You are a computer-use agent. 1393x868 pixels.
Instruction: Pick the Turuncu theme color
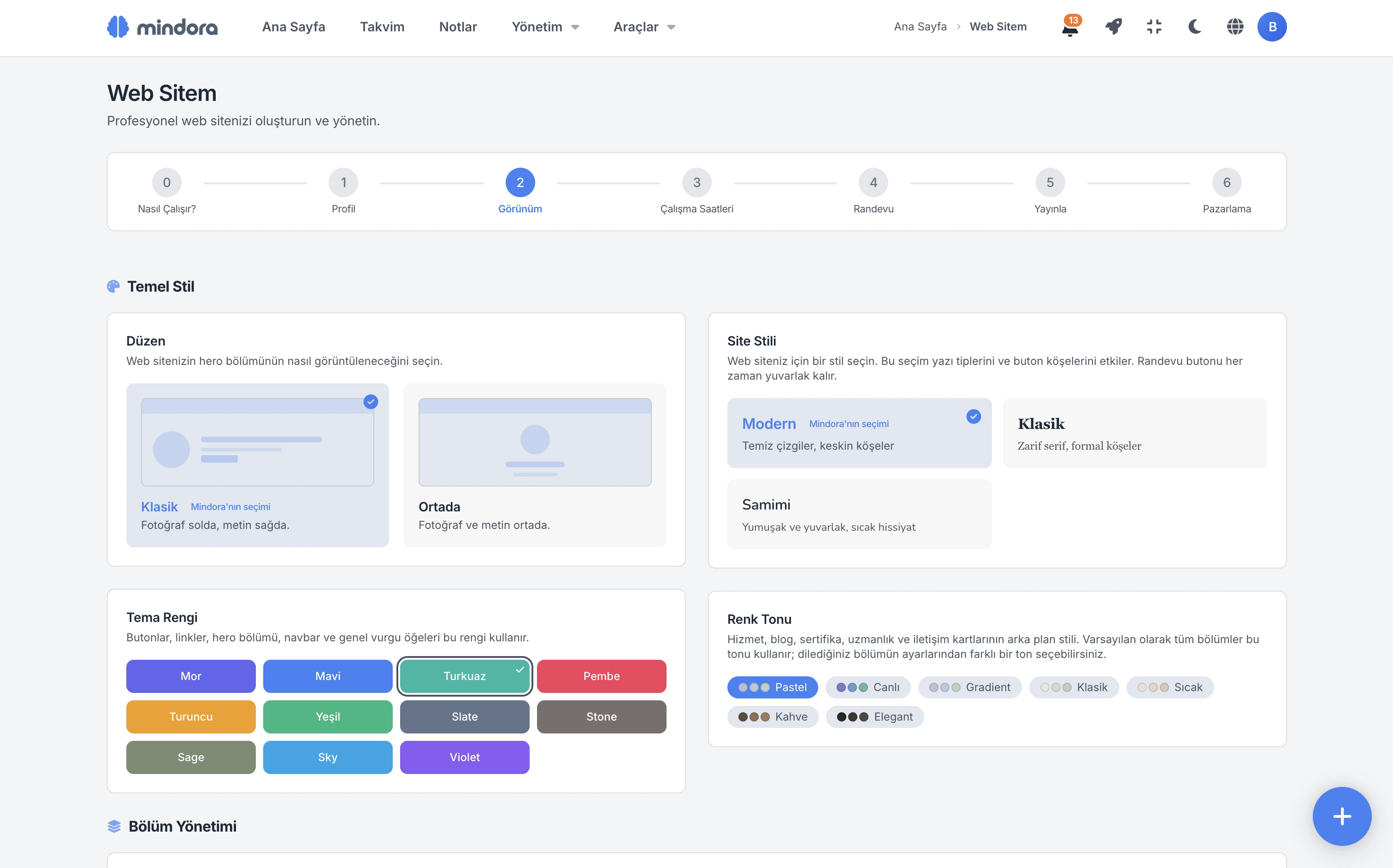click(191, 716)
